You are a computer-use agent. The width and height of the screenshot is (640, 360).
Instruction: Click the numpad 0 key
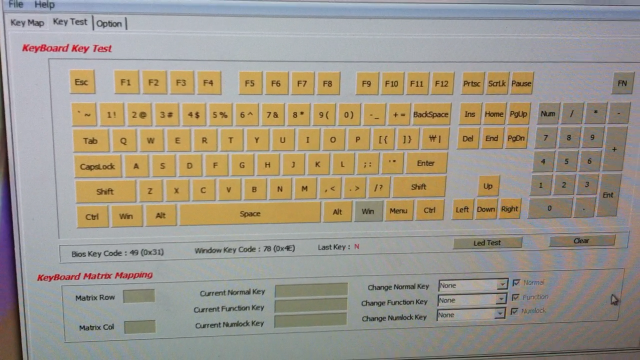pos(550,209)
